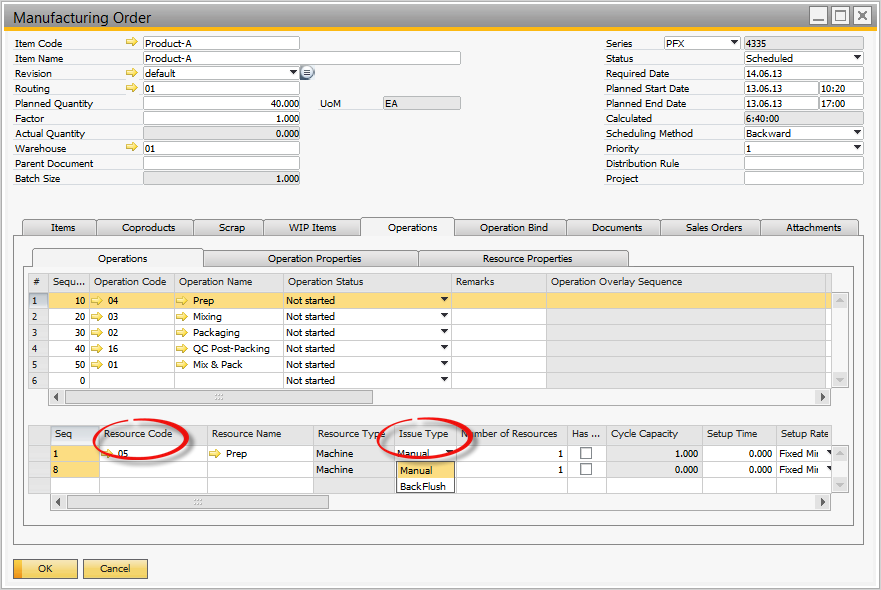Follow operation code 04 link arrow
This screenshot has height=590, width=881.
tap(97, 301)
